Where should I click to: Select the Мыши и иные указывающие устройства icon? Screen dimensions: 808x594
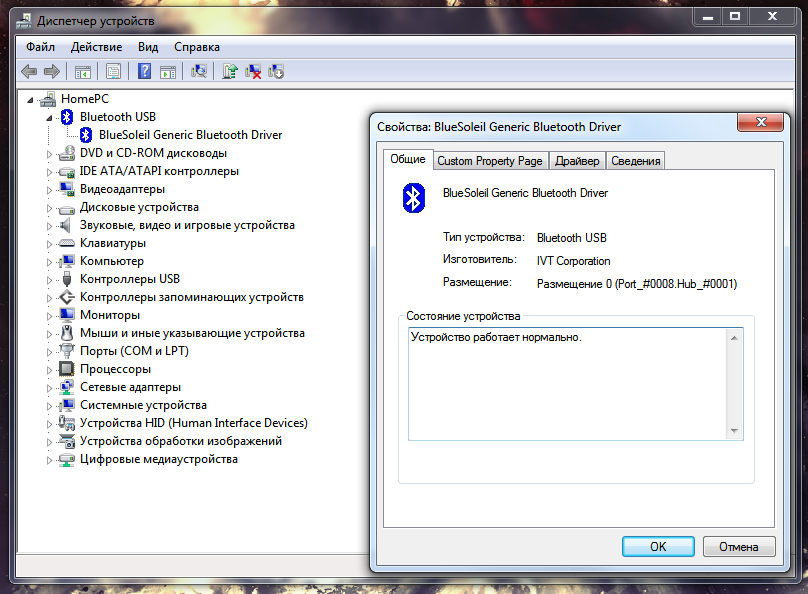(66, 333)
